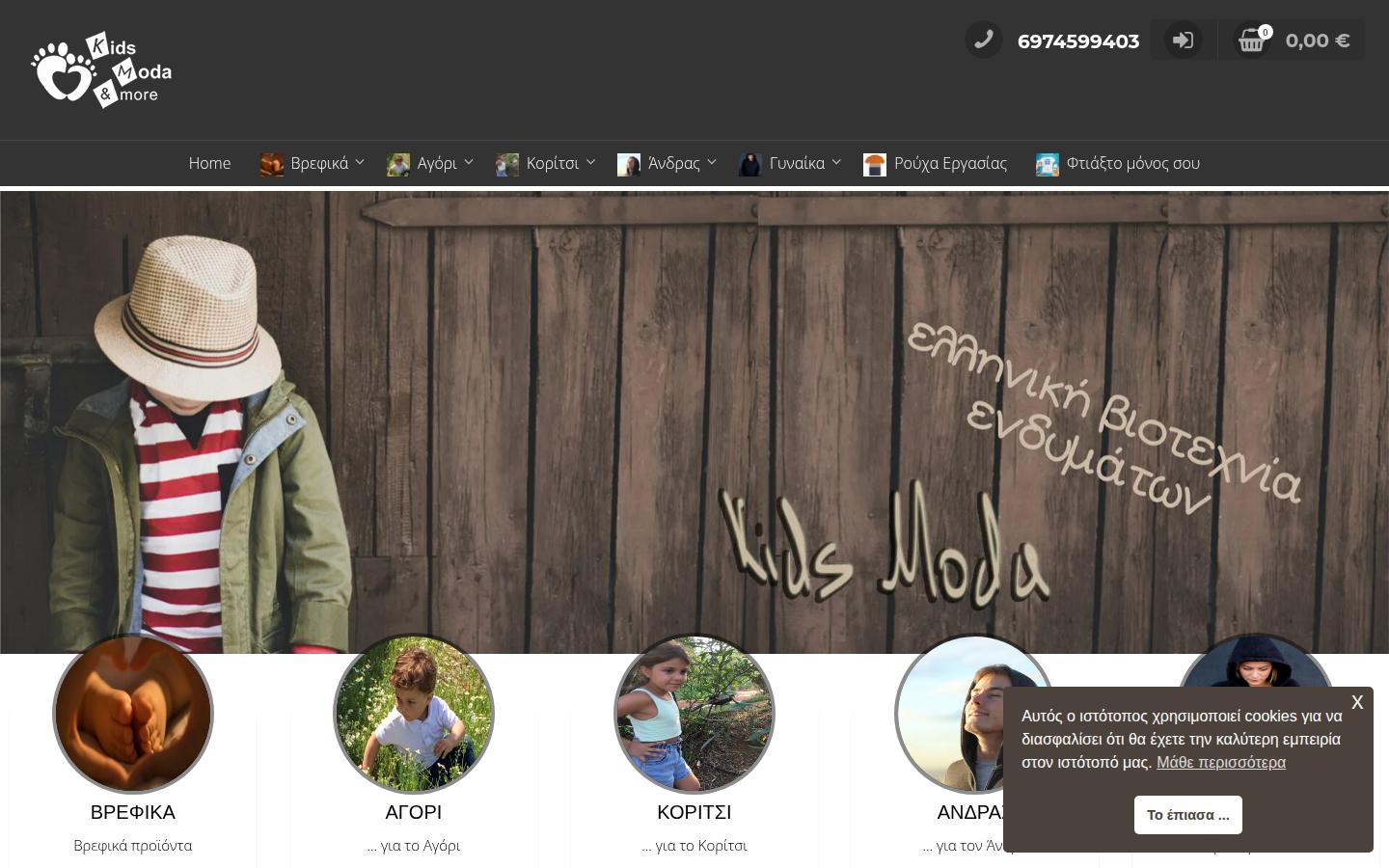This screenshot has height=868, width=1389.
Task: Click the Kids Moda & more logo
Action: [x=101, y=69]
